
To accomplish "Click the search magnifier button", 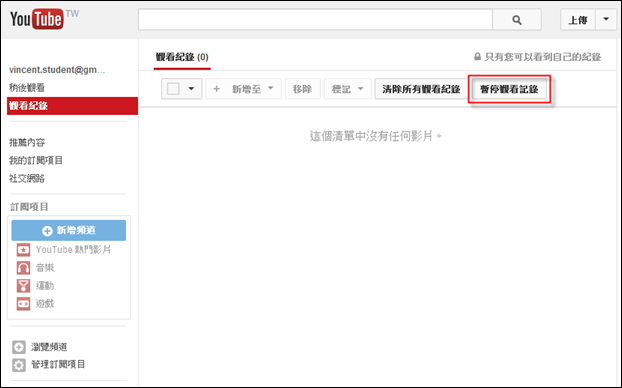I will coord(516,19).
